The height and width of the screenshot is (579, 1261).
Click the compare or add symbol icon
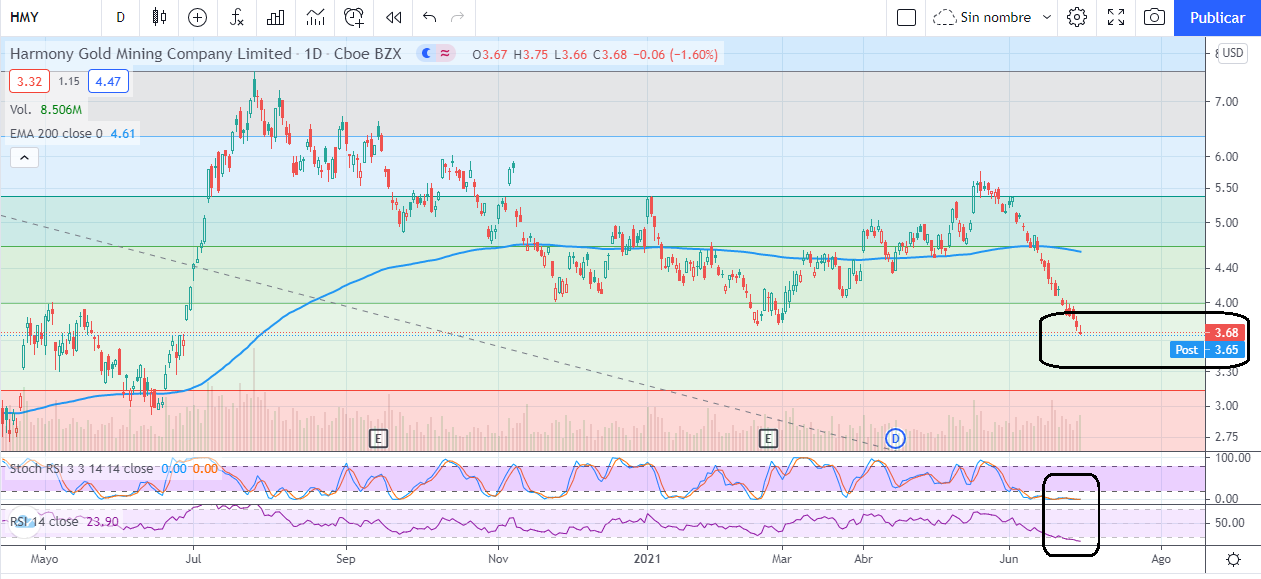click(197, 17)
